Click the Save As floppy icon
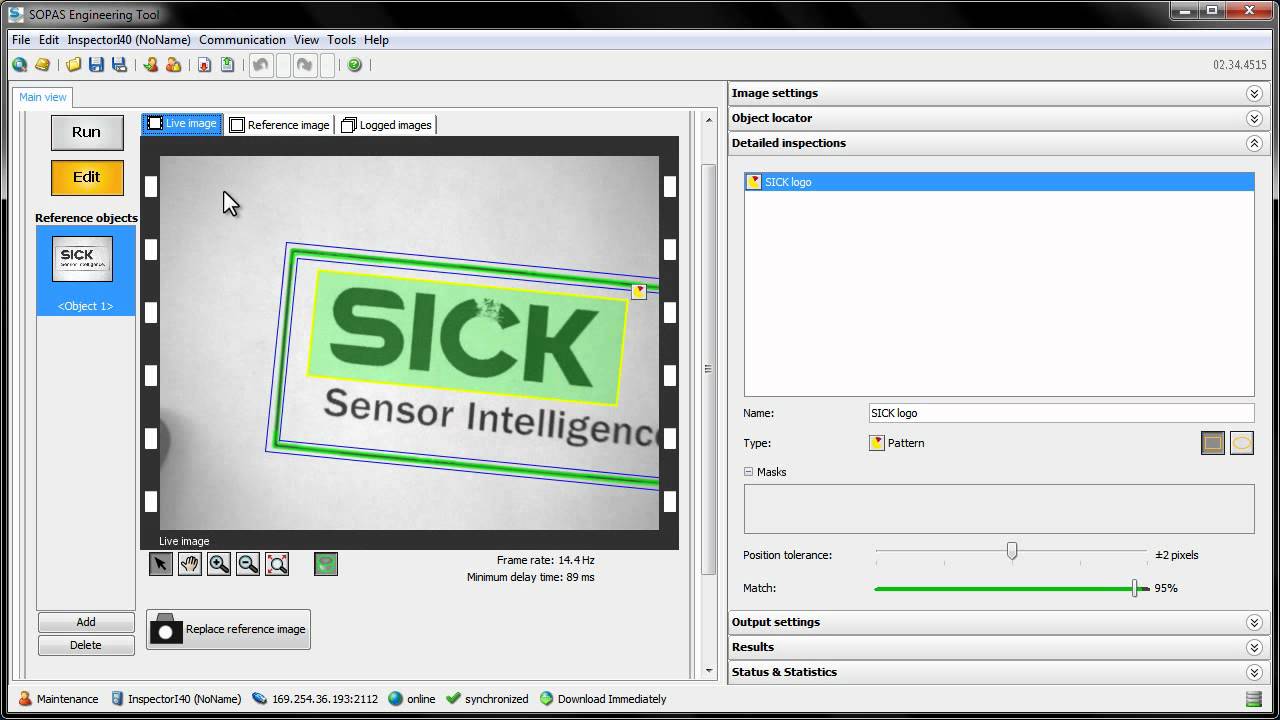Viewport: 1280px width, 720px height. 119,65
